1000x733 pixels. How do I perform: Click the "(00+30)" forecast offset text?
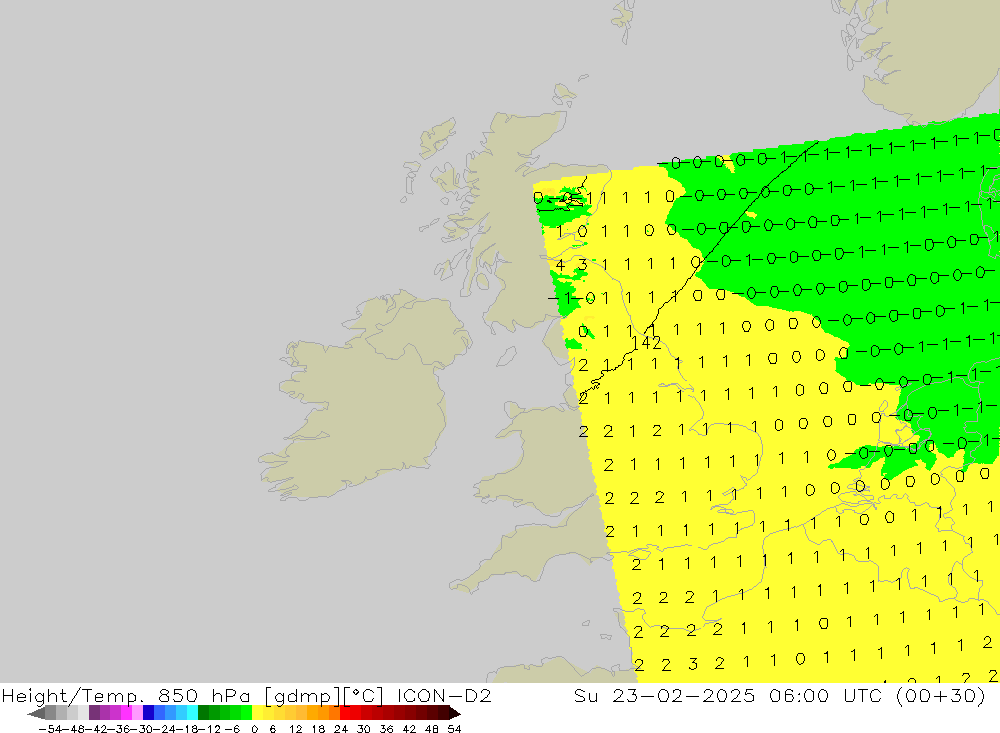(x=941, y=696)
